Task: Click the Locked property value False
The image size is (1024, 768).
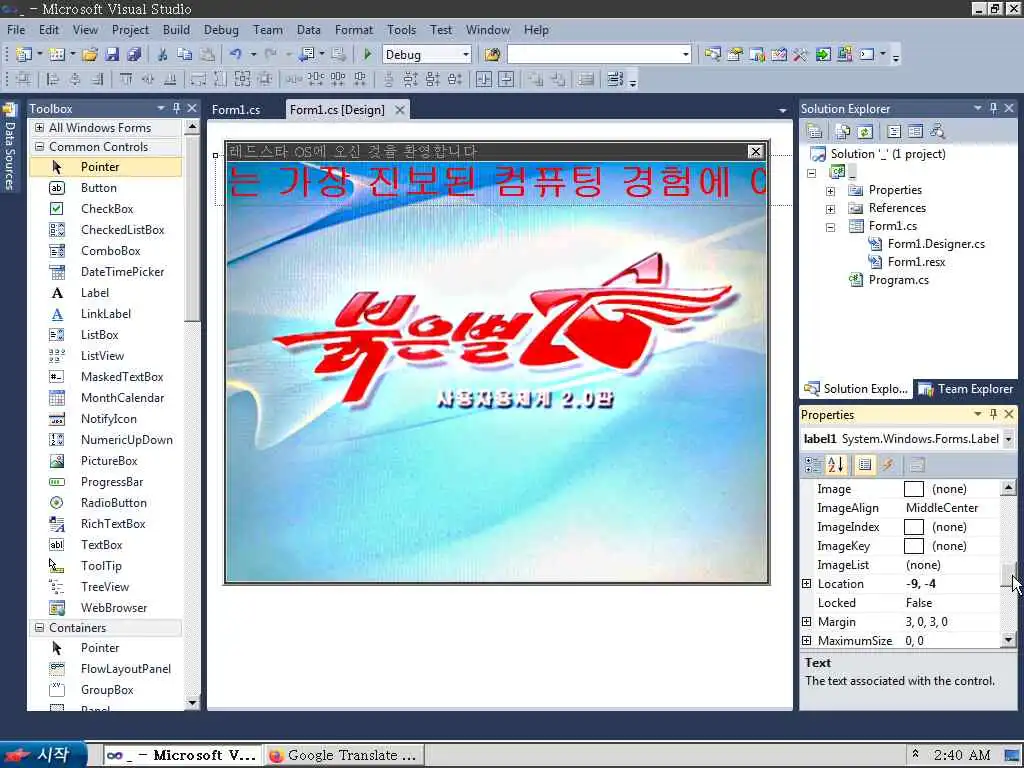Action: [x=919, y=603]
